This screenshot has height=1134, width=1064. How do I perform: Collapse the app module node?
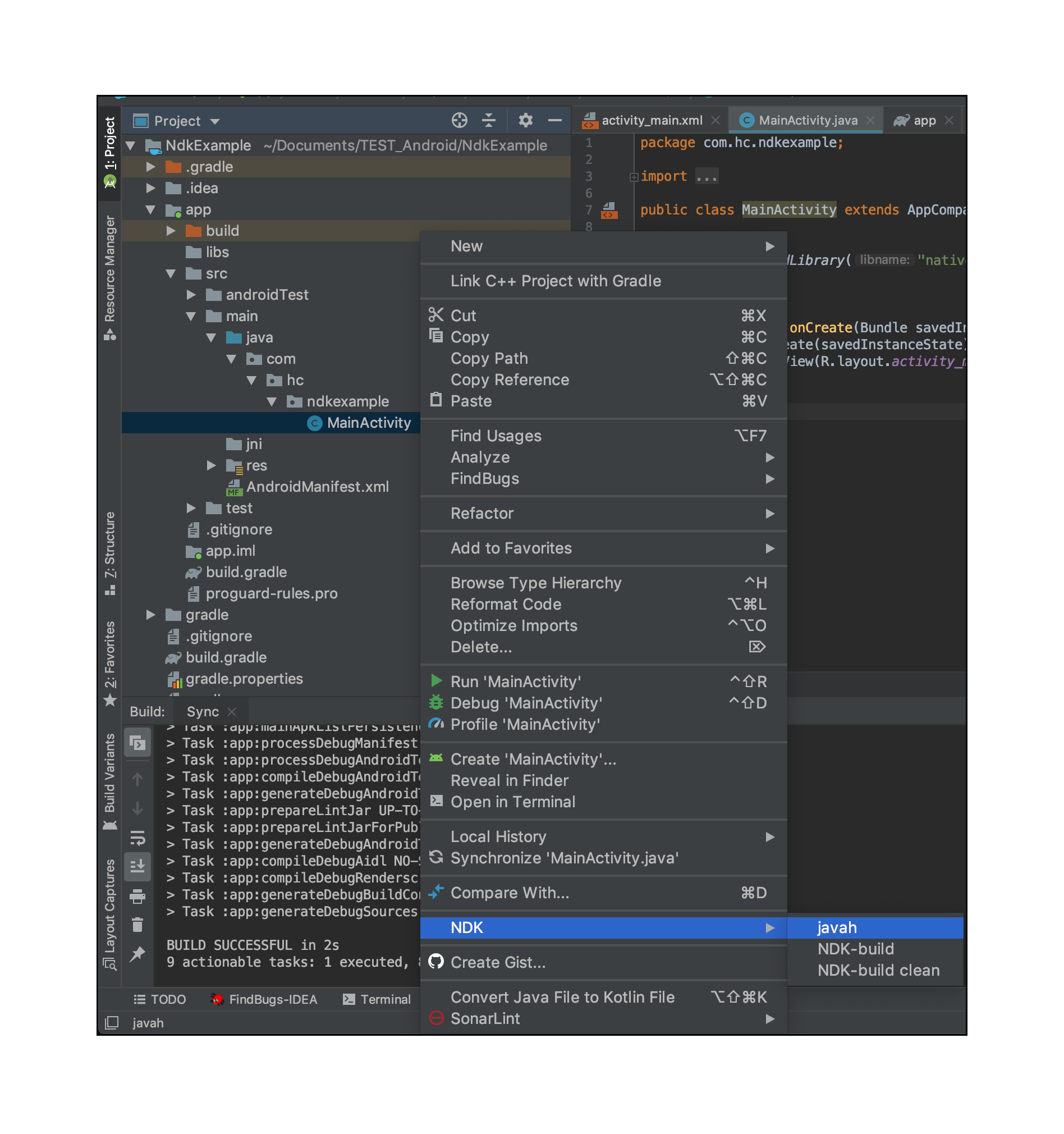(x=150, y=209)
